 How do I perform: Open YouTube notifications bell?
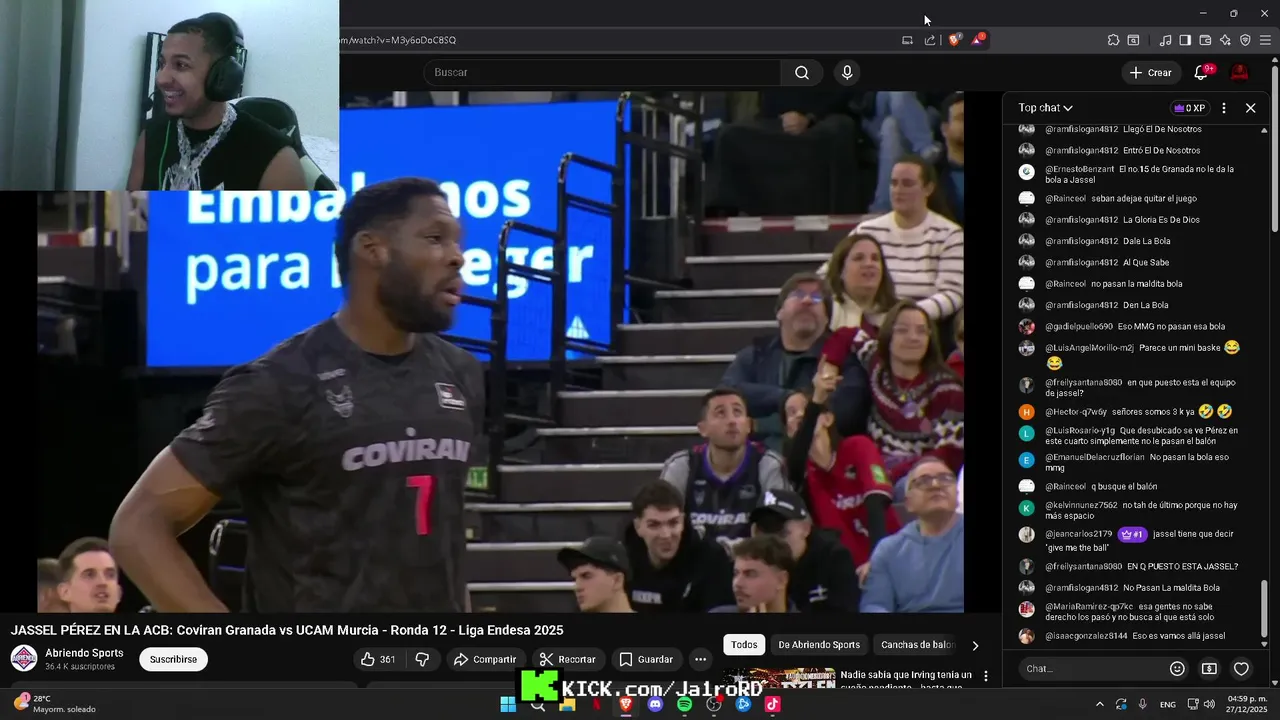pyautogui.click(x=1202, y=72)
